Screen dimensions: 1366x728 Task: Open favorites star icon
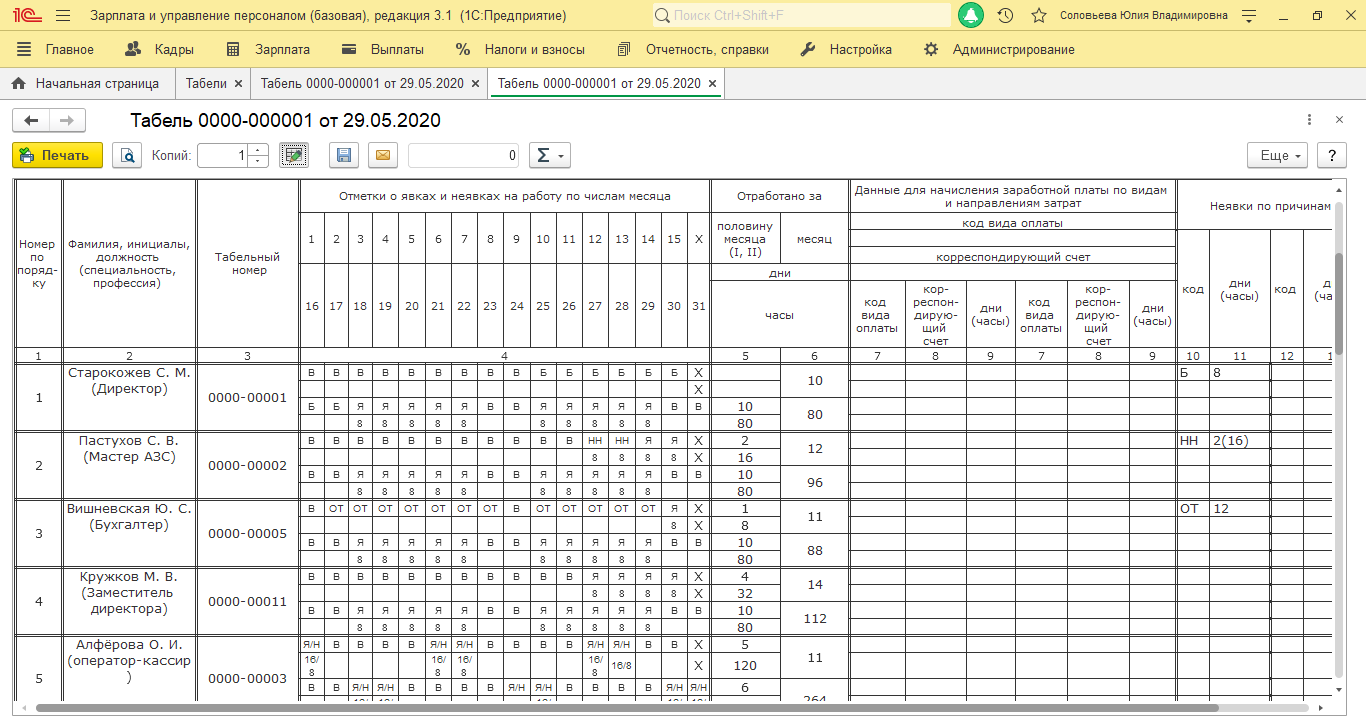coord(1039,16)
